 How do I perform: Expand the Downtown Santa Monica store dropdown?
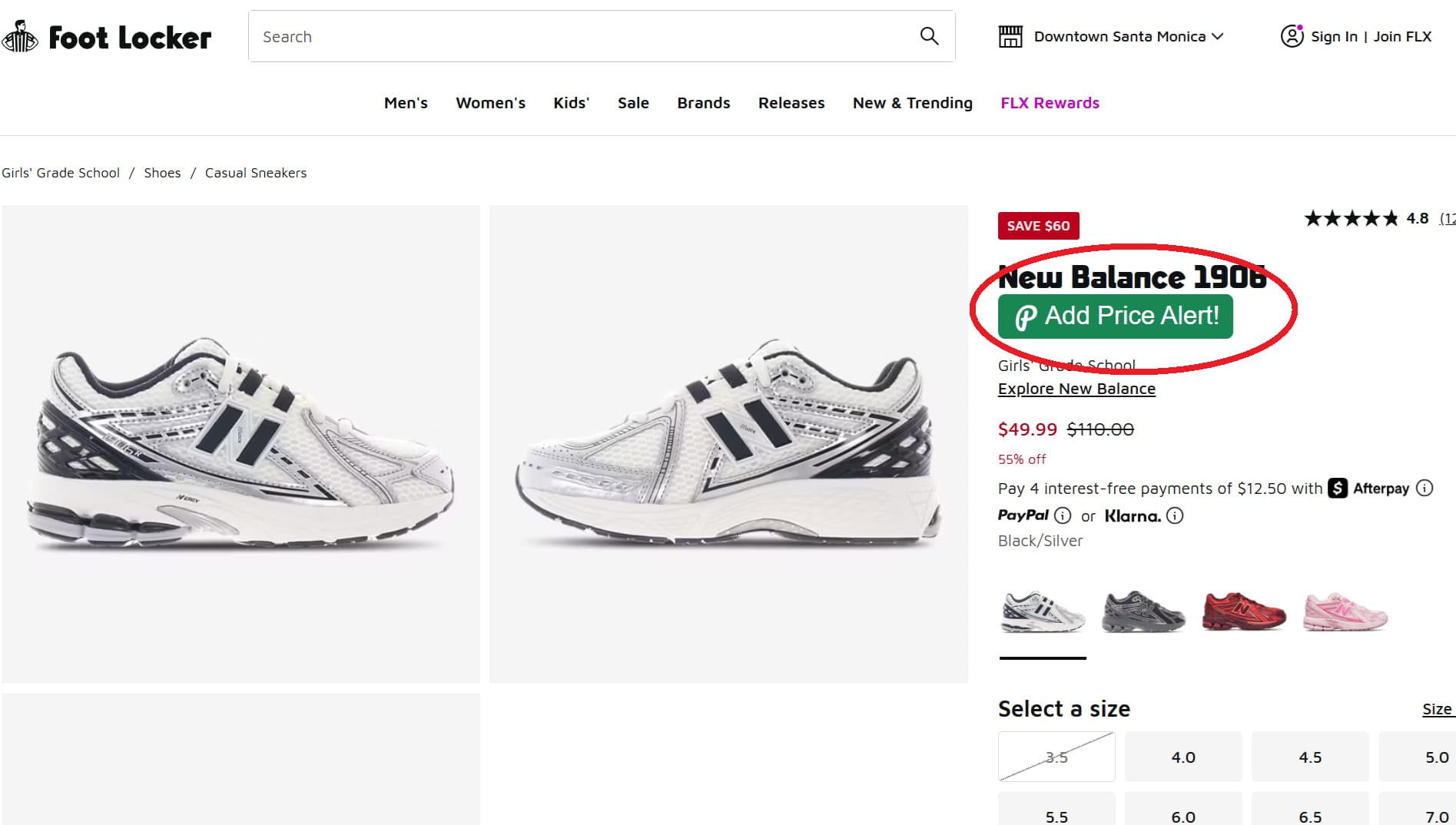coord(1129,36)
